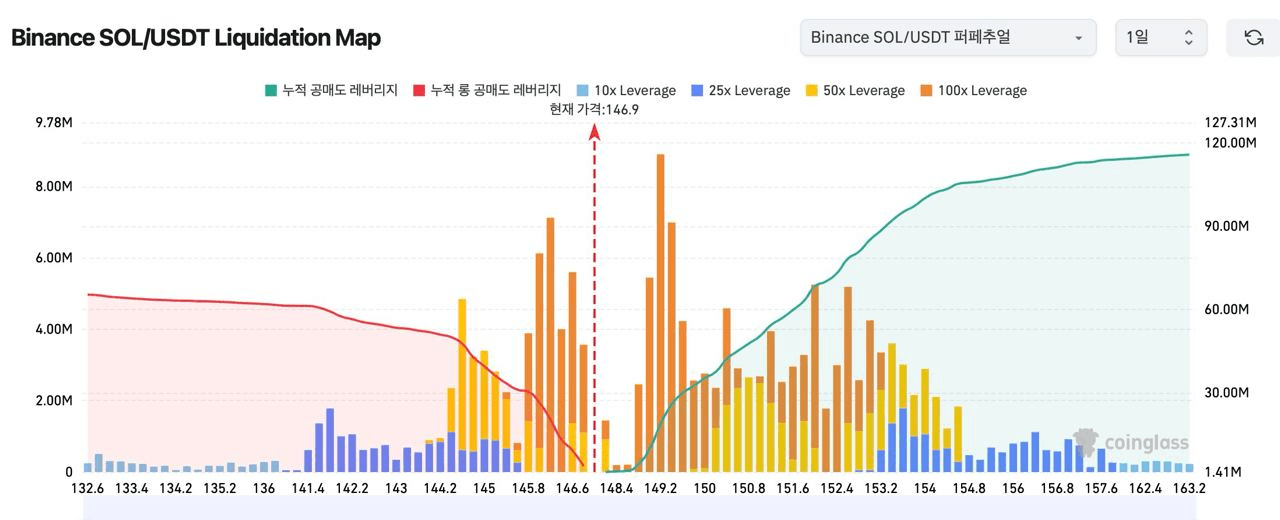This screenshot has height=520, width=1280.
Task: Click the 145.8 price axis label
Action: pyautogui.click(x=528, y=489)
